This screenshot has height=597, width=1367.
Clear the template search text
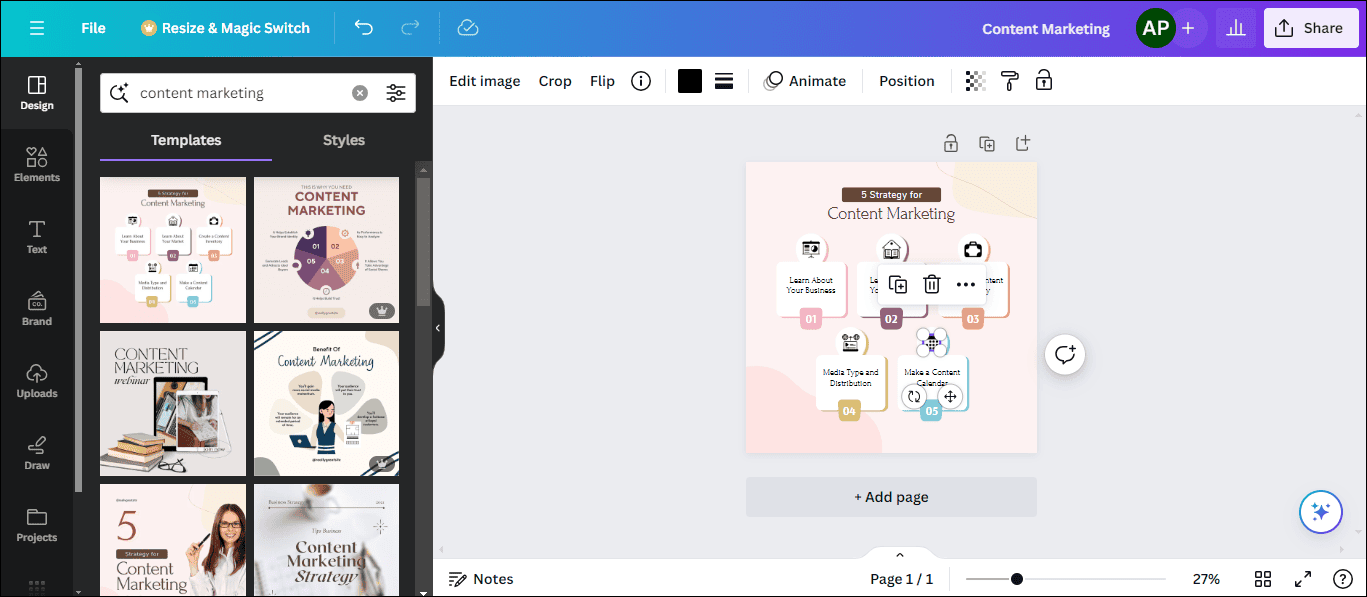pyautogui.click(x=360, y=93)
